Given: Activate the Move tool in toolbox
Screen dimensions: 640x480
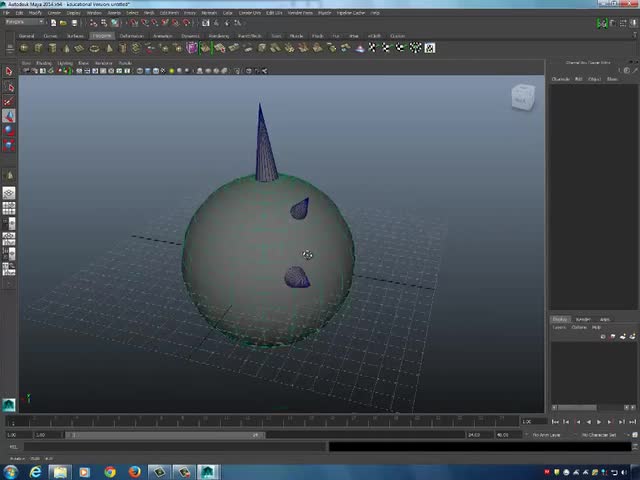Looking at the screenshot, I should point(9,116).
